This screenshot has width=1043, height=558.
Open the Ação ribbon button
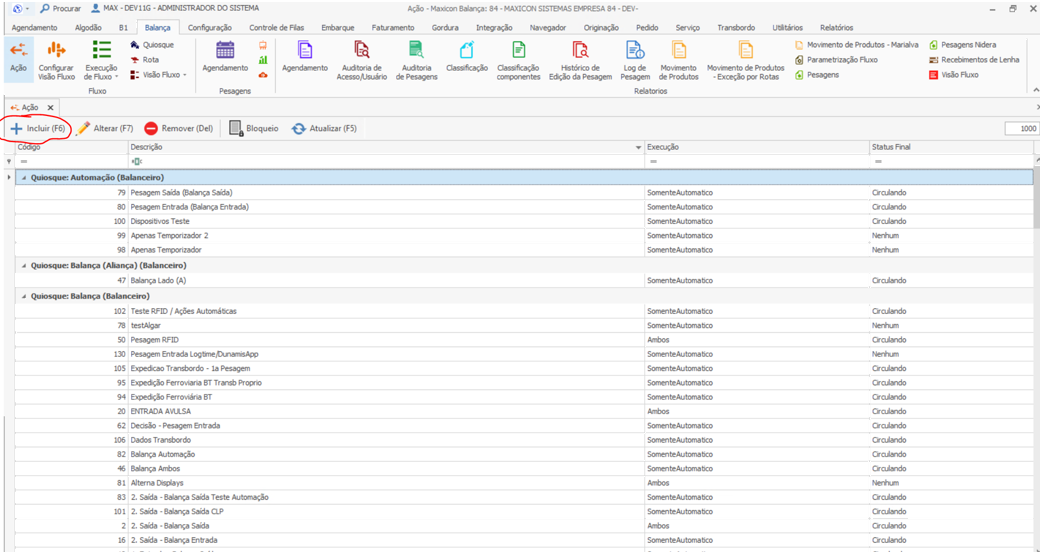pyautogui.click(x=19, y=58)
